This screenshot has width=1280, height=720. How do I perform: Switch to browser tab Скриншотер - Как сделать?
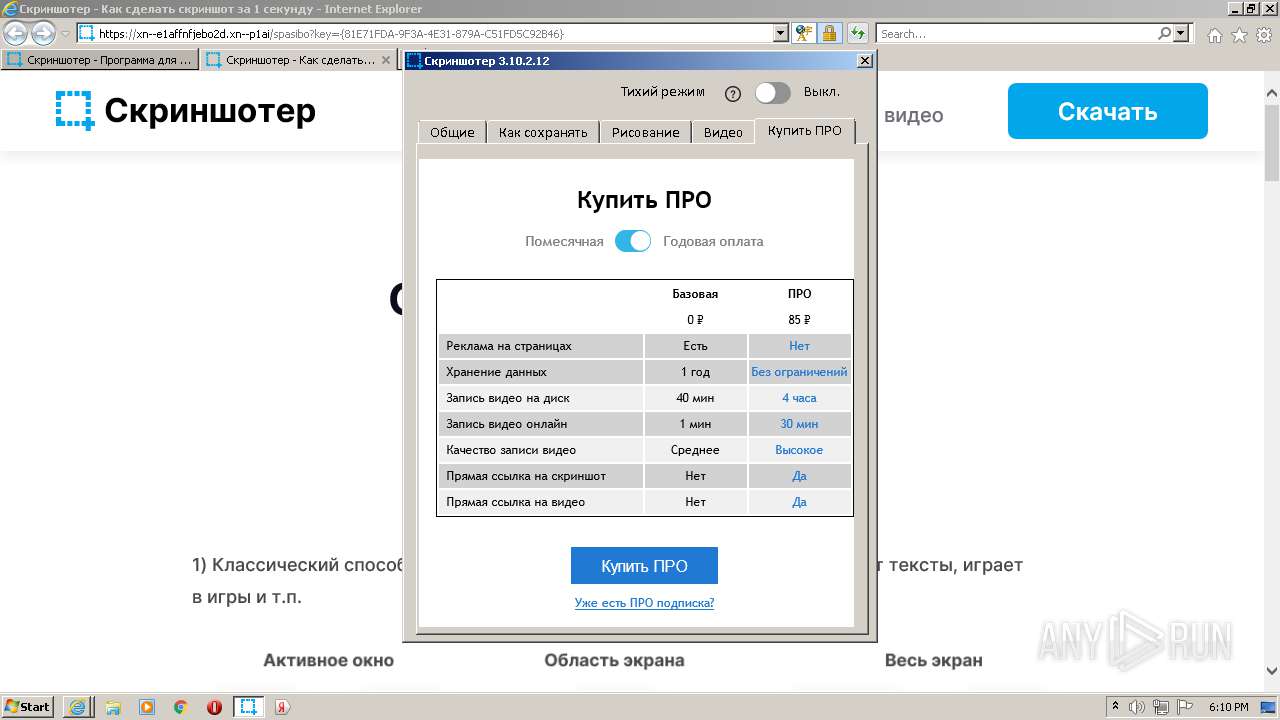pos(300,60)
